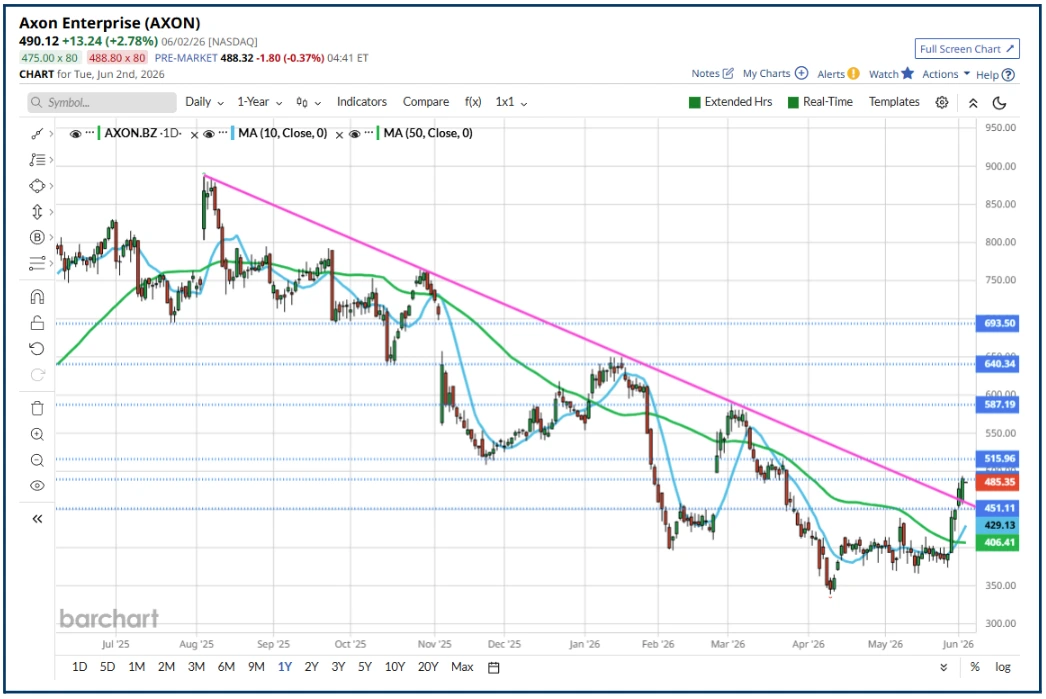
Task: Open the text/callout annotation tool
Action: 37,237
